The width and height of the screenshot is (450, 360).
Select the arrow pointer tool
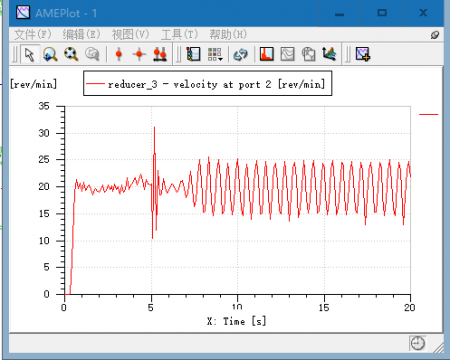point(30,54)
